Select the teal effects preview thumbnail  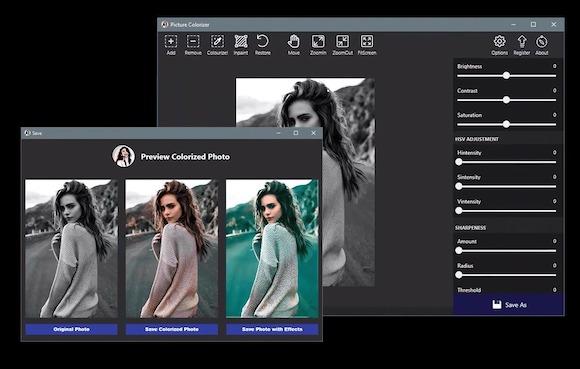pos(272,248)
